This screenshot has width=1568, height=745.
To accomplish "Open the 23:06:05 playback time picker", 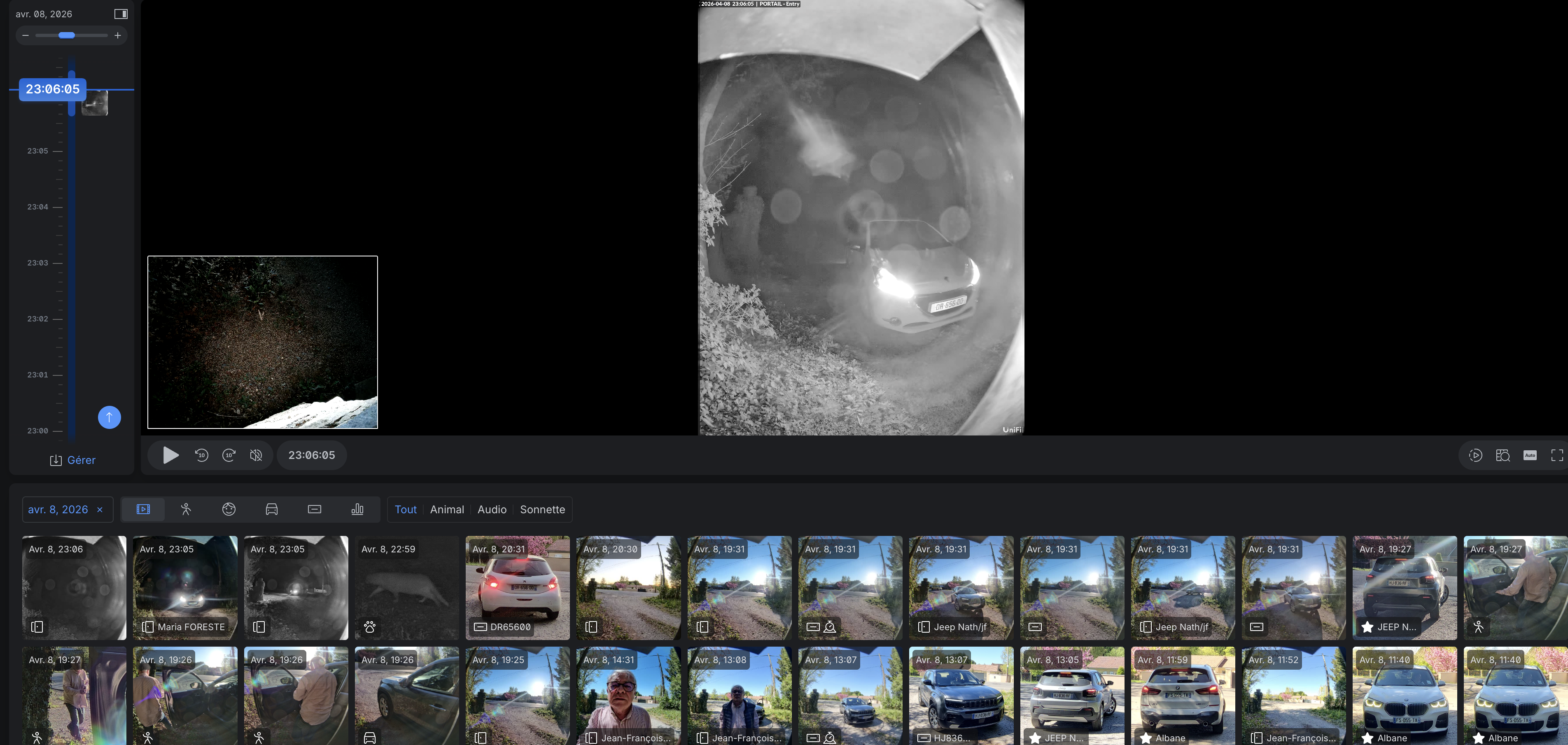I will click(312, 455).
